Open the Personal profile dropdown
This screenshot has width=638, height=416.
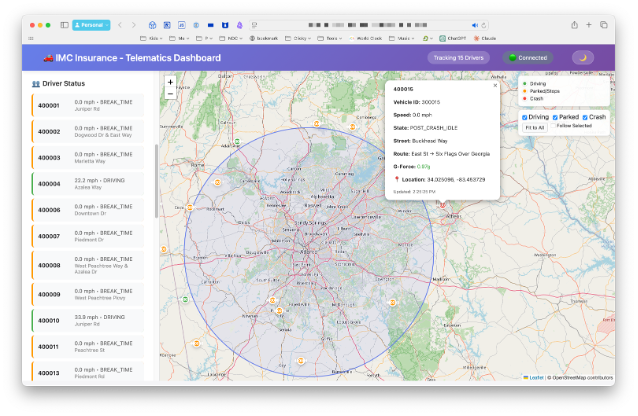pos(91,25)
